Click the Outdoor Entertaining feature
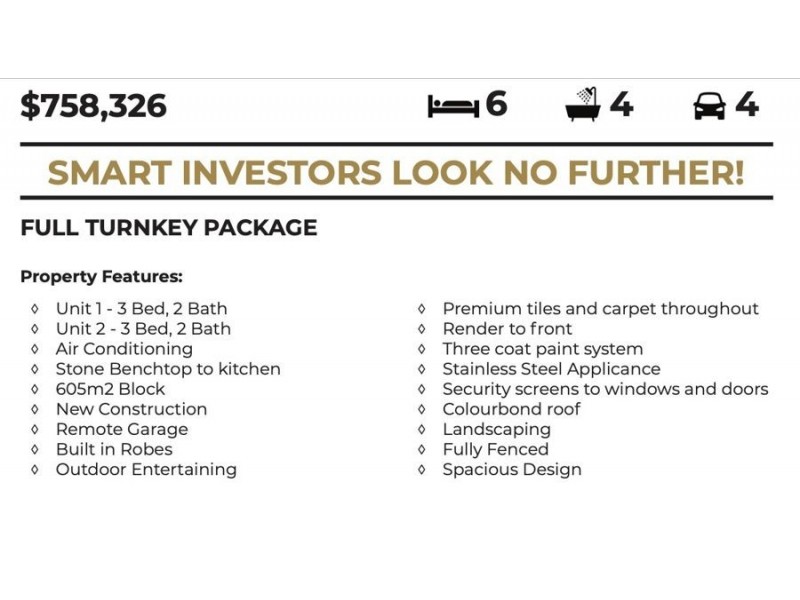The height and width of the screenshot is (600, 800). [x=146, y=470]
